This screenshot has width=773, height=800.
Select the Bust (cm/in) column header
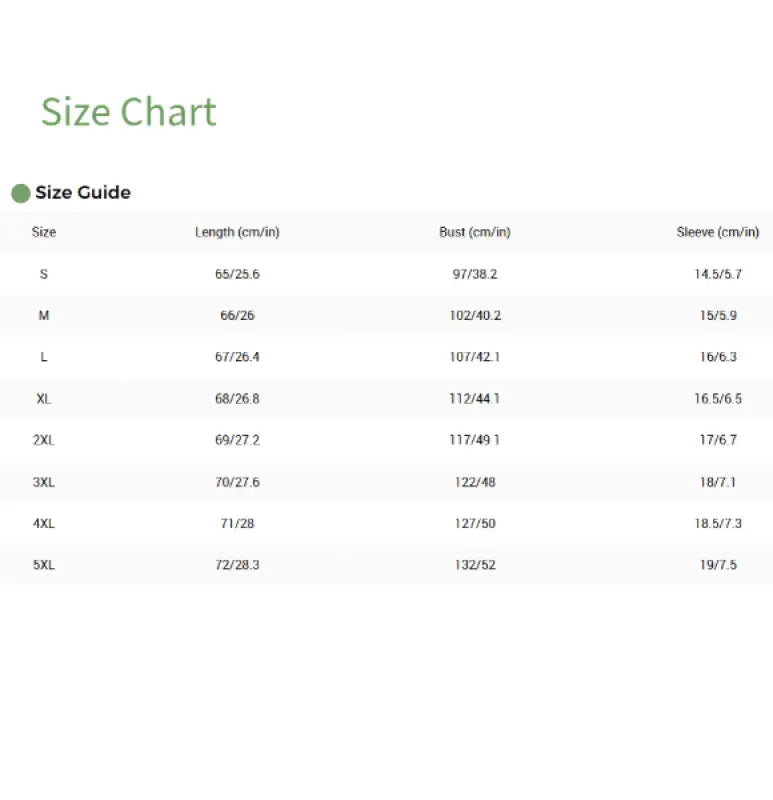coord(475,232)
